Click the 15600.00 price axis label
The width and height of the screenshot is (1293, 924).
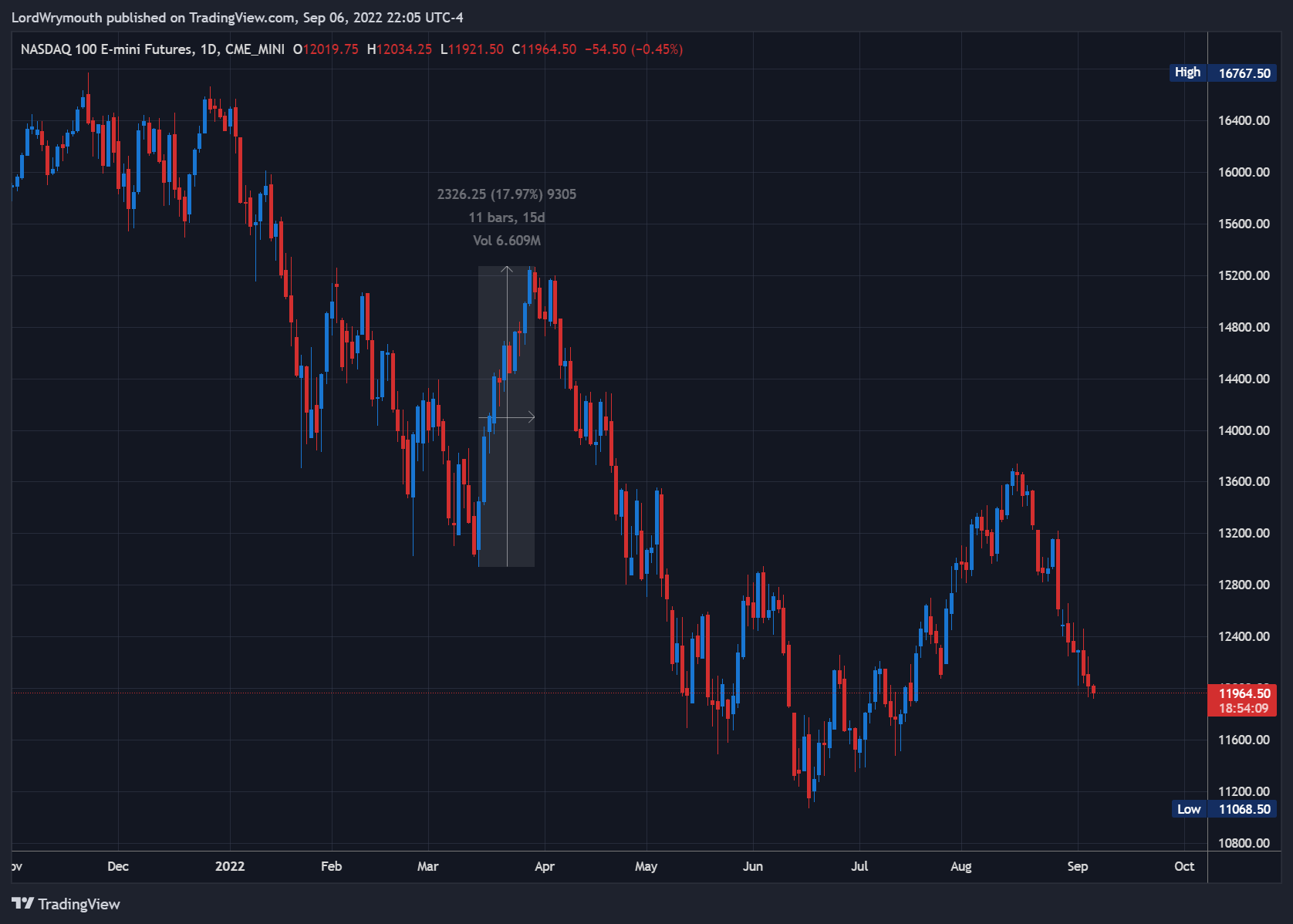[x=1244, y=224]
